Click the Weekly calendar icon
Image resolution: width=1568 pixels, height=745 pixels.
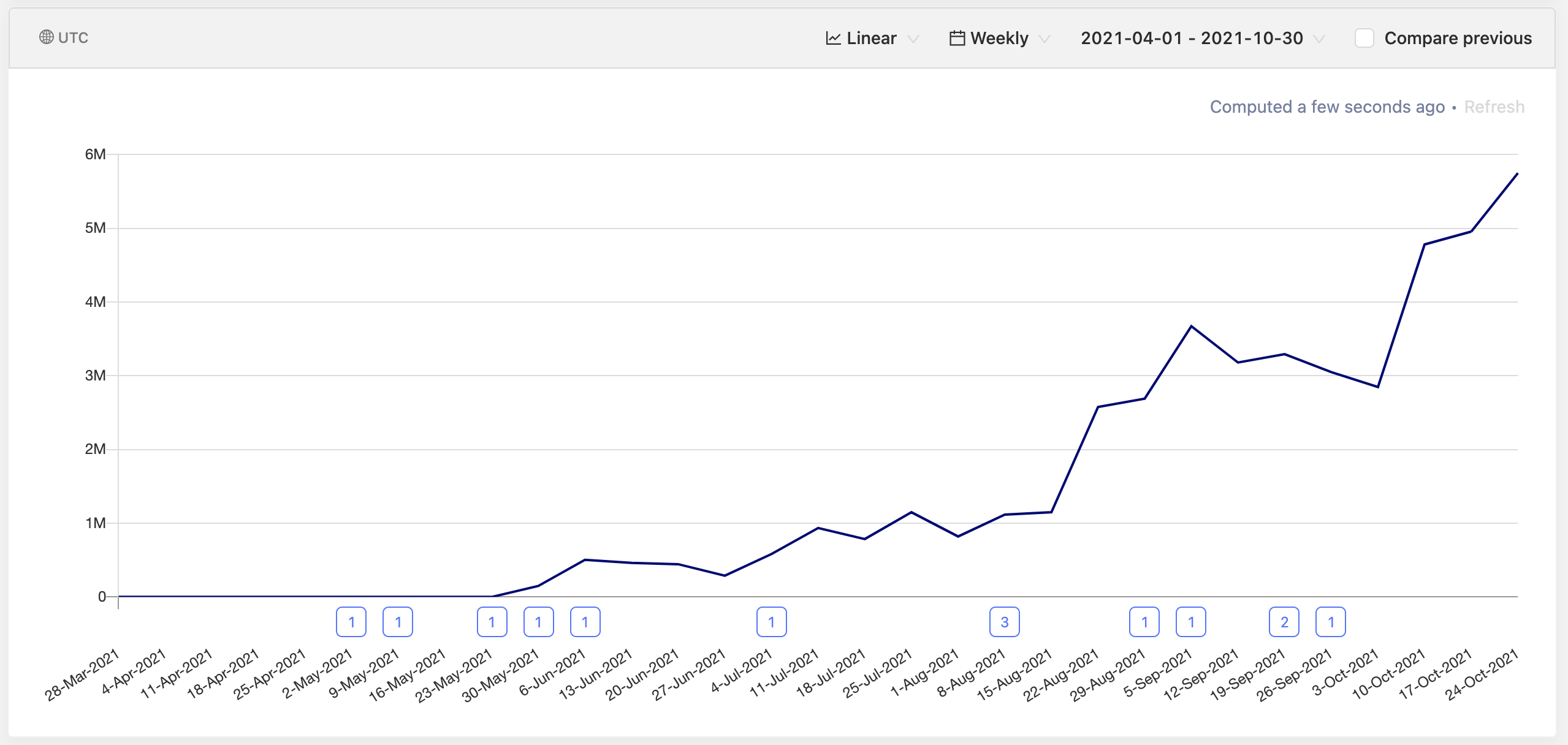[957, 39]
